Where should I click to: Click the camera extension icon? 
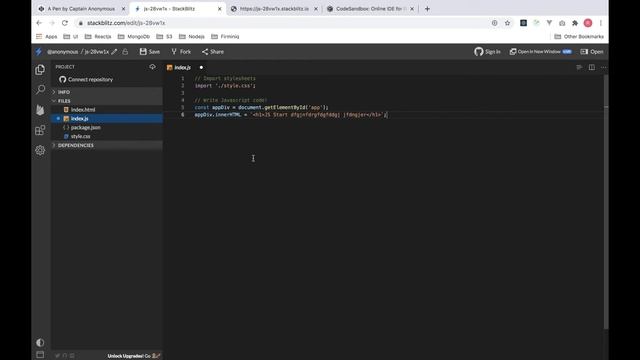pyautogui.click(x=562, y=23)
